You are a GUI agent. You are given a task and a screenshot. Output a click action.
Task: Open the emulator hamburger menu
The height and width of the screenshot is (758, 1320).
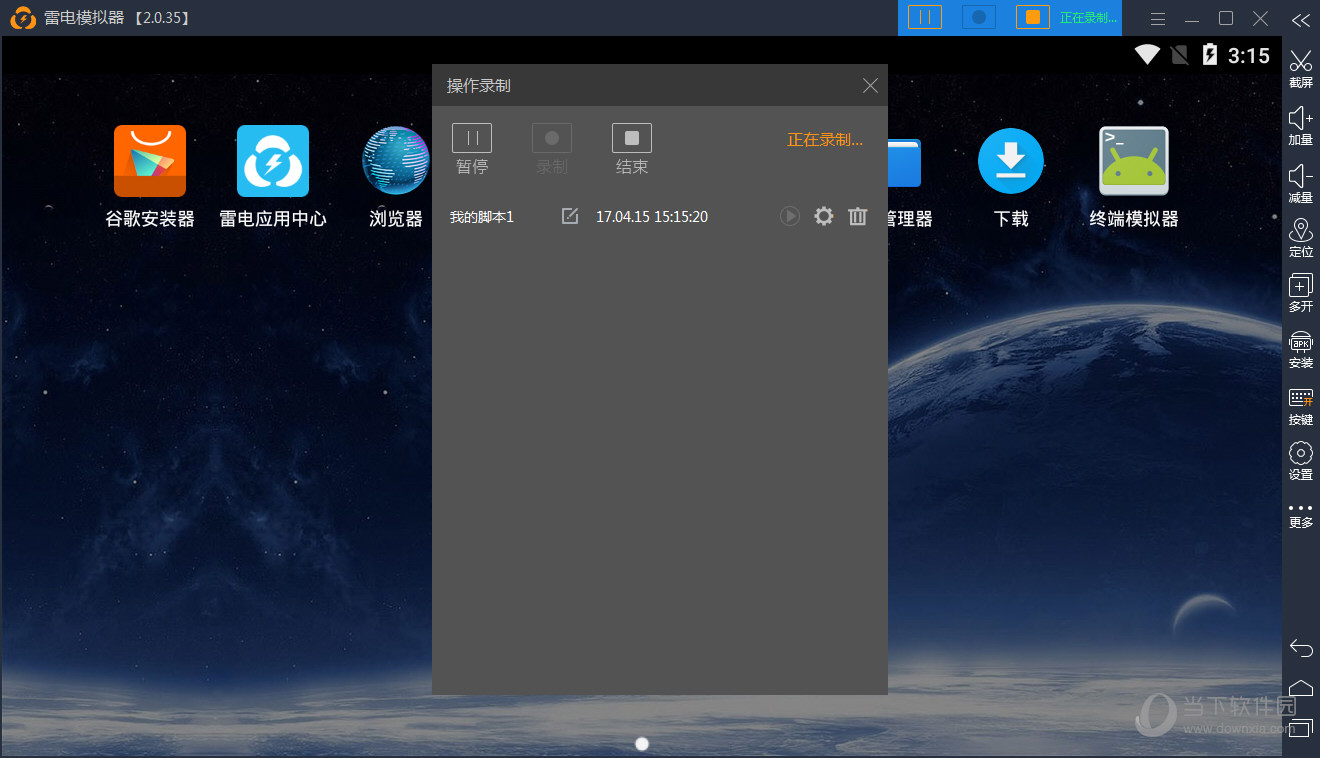(x=1158, y=19)
